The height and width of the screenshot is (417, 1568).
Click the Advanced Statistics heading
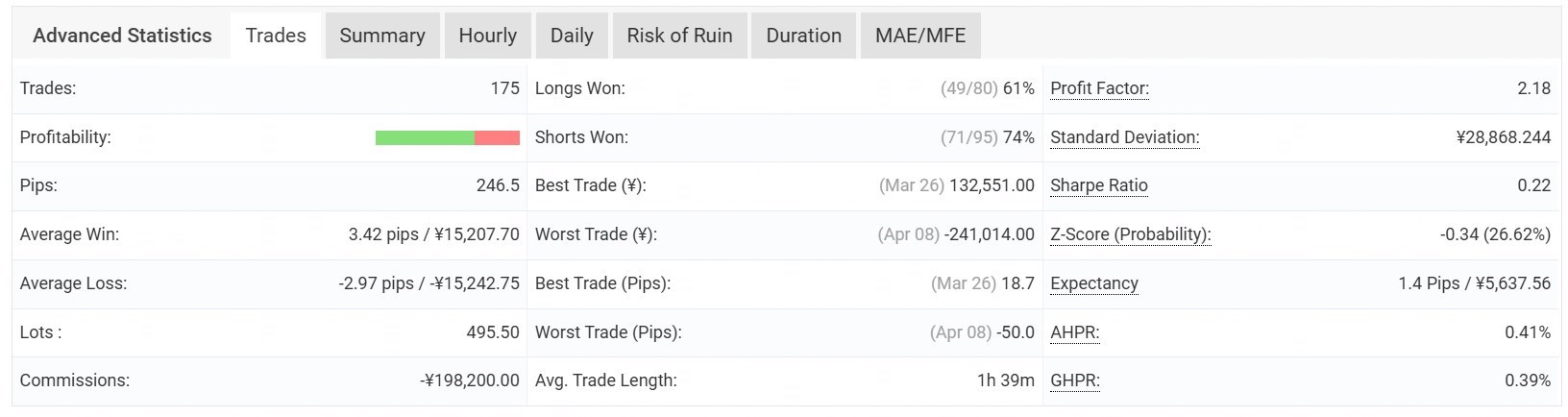coord(122,36)
